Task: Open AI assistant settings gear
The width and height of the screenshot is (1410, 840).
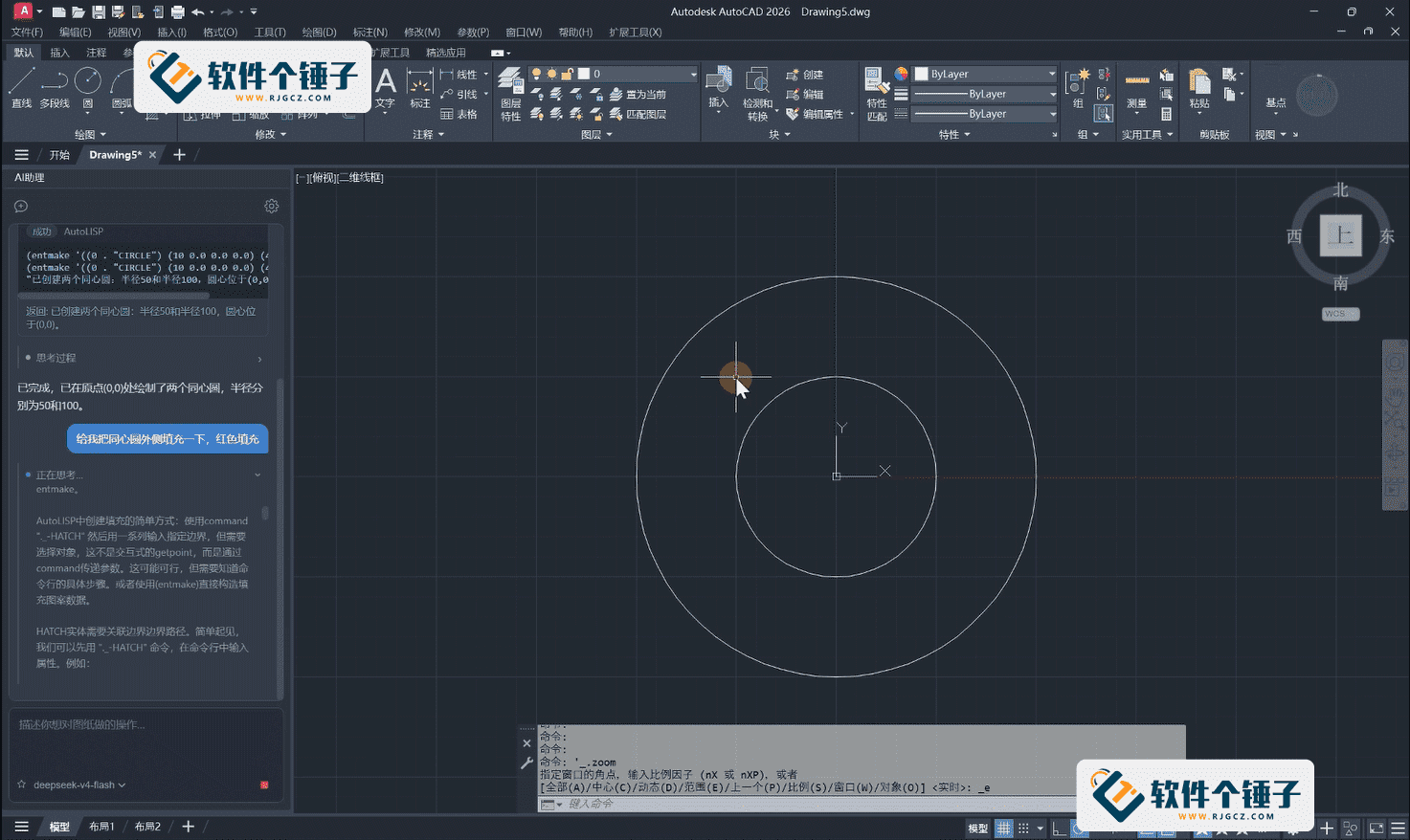Action: (272, 206)
